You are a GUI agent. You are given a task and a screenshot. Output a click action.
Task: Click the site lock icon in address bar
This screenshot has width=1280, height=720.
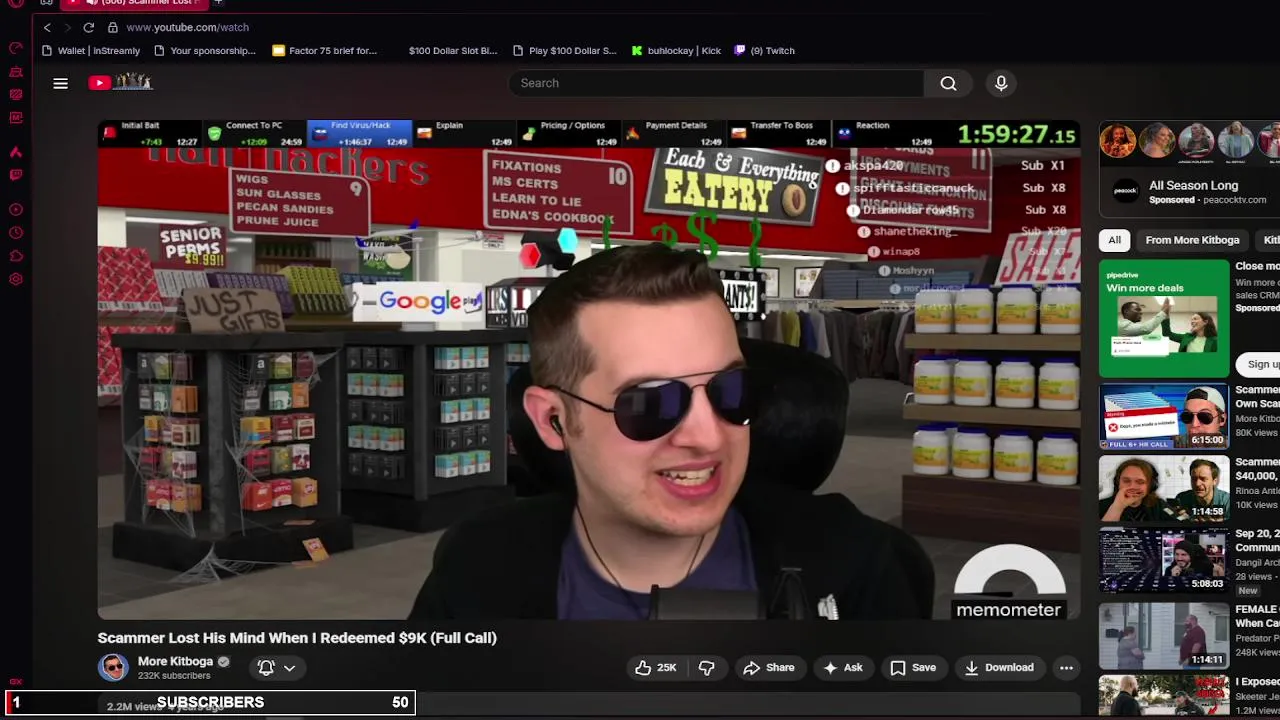[113, 27]
